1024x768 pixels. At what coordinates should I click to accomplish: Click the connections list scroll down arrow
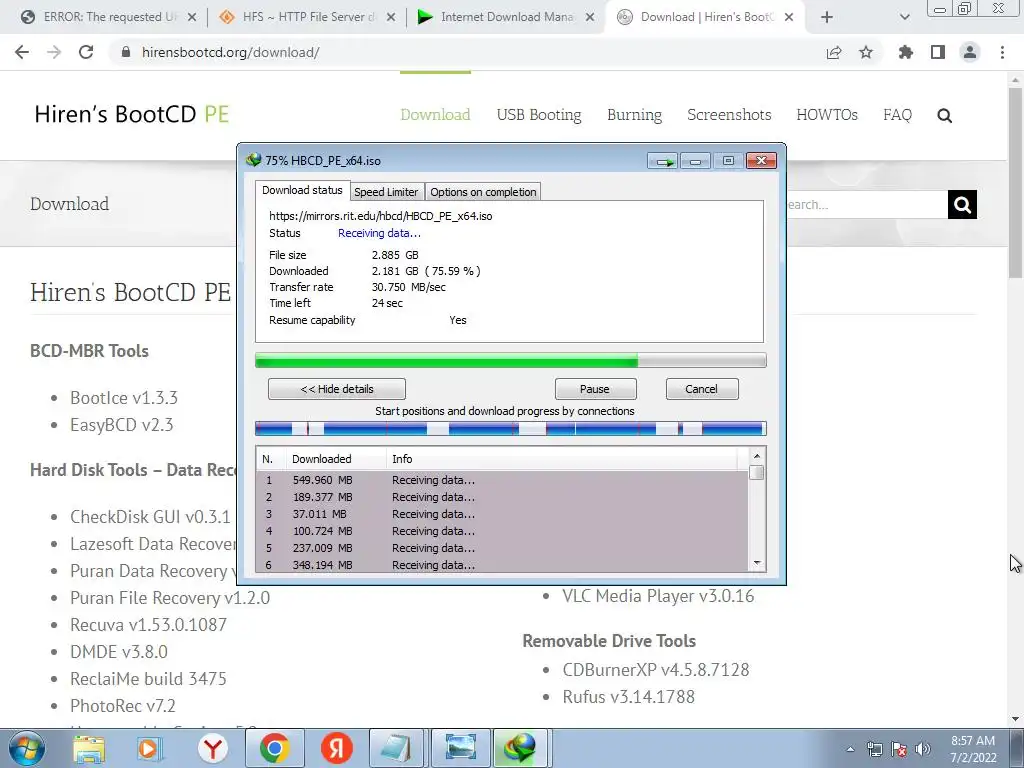click(757, 563)
